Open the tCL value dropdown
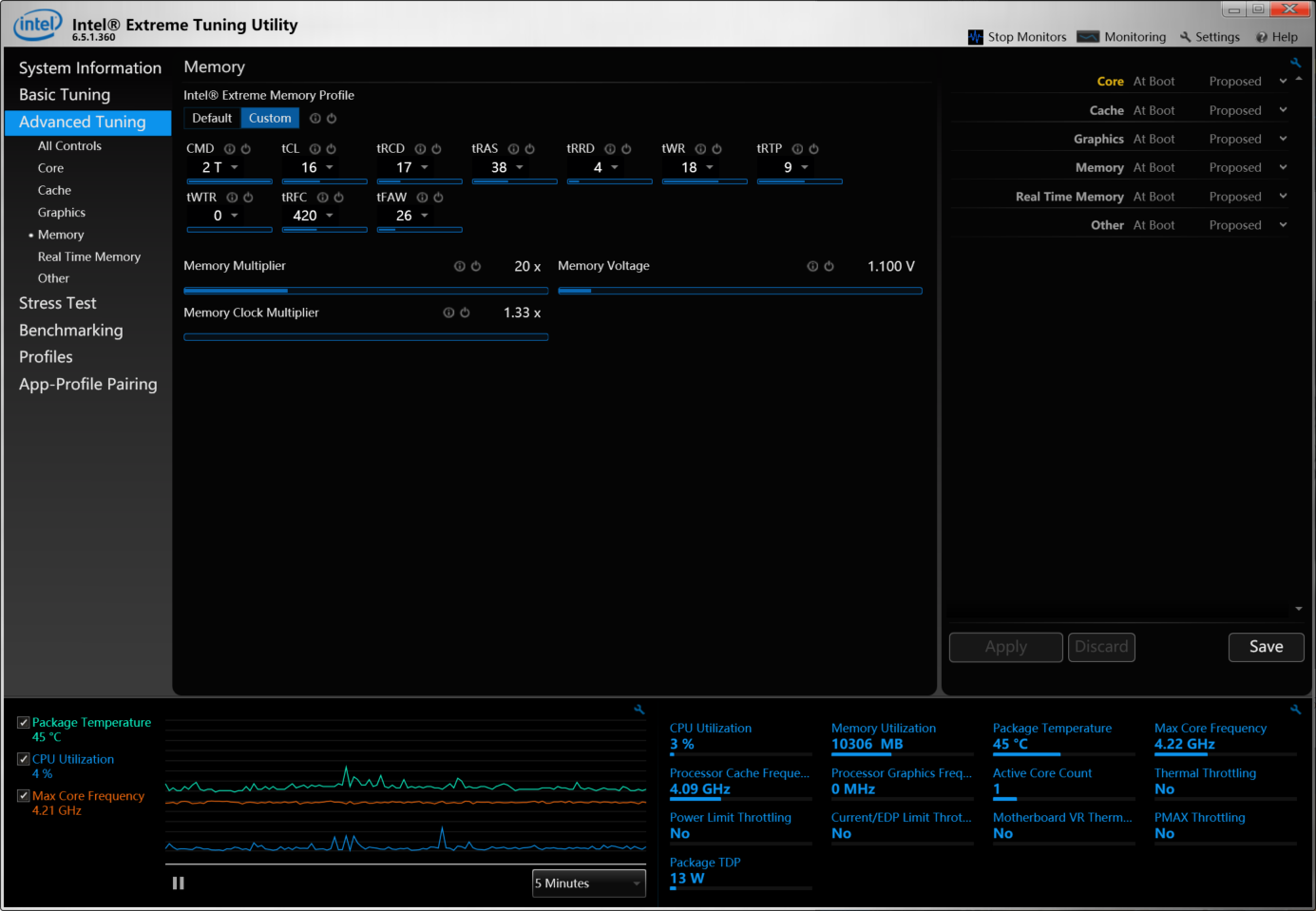The width and height of the screenshot is (1316, 911). 330,167
